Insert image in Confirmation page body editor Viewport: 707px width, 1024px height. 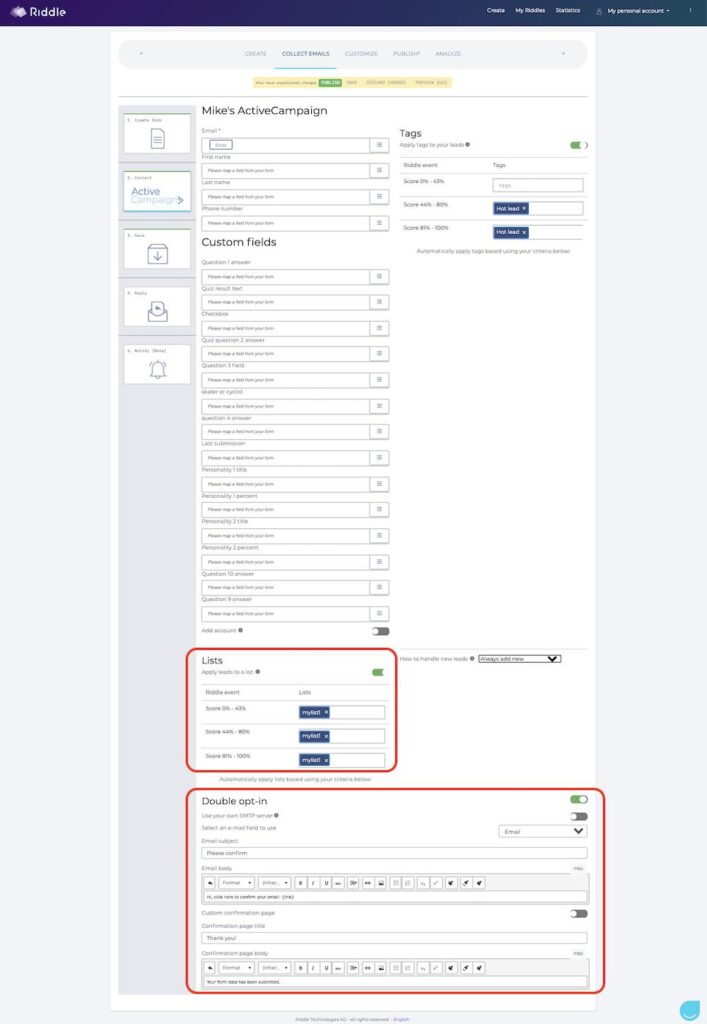[x=381, y=968]
